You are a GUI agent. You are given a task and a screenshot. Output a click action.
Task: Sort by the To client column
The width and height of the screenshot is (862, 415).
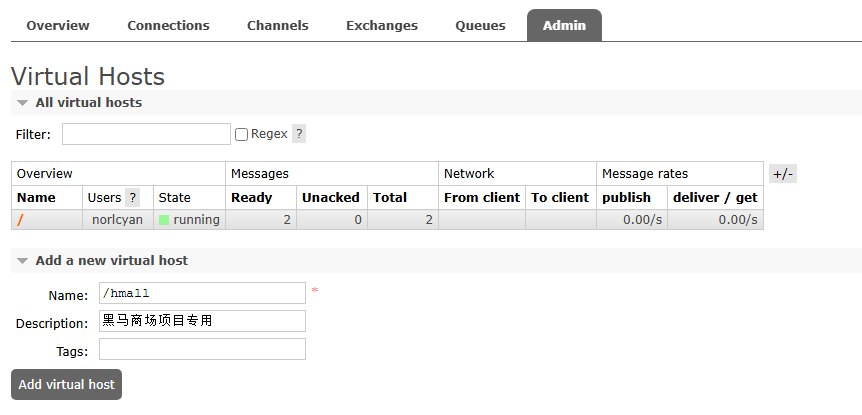(560, 197)
